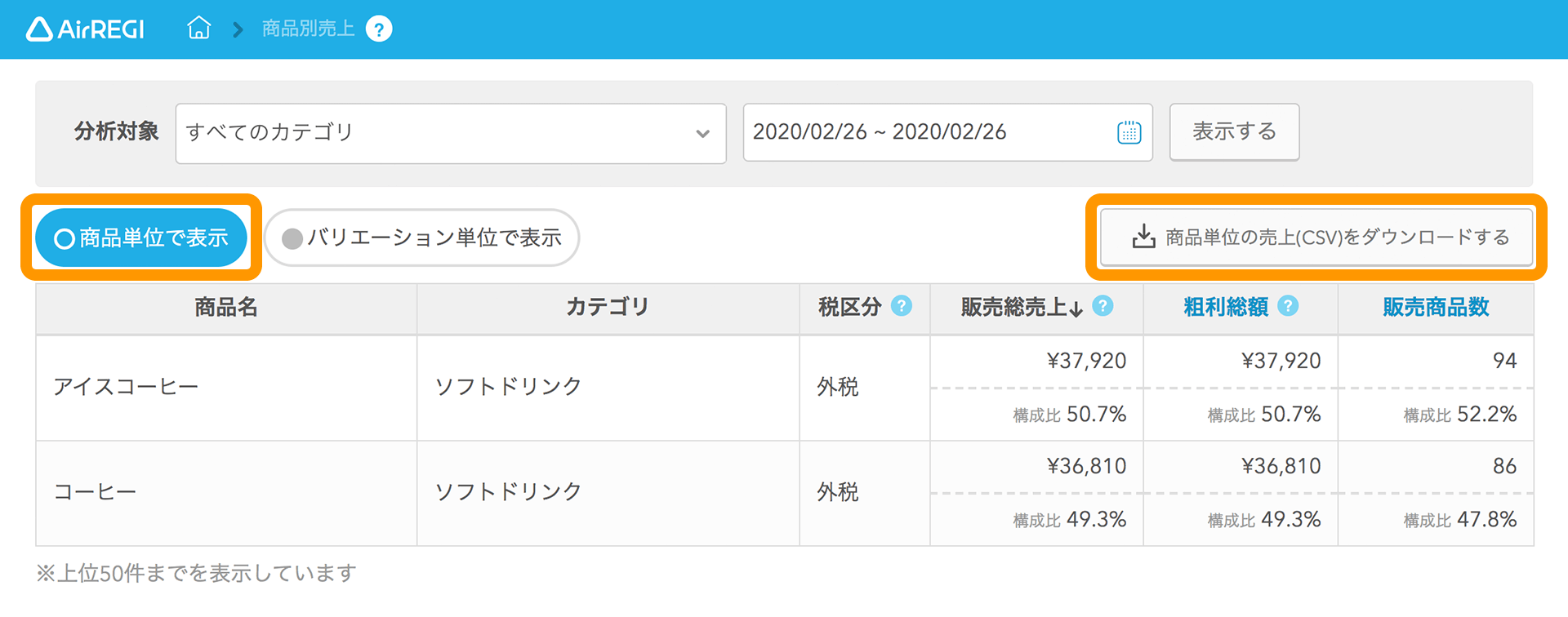Click ソフトドリンク in アイスコーヒー row
The width and height of the screenshot is (1568, 617).
[x=508, y=387]
